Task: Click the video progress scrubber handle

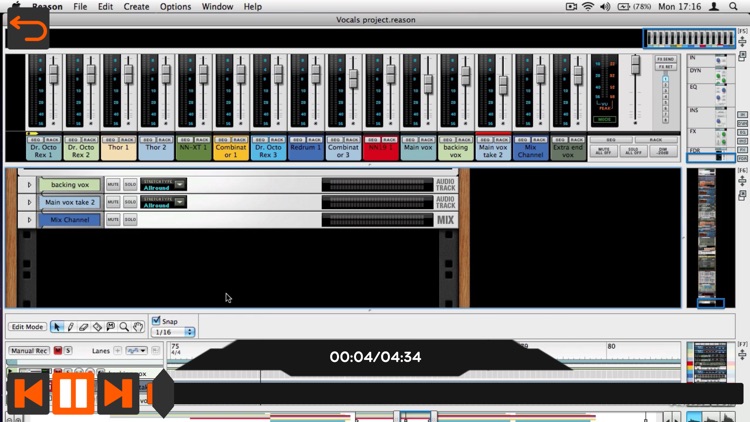Action: 163,393
